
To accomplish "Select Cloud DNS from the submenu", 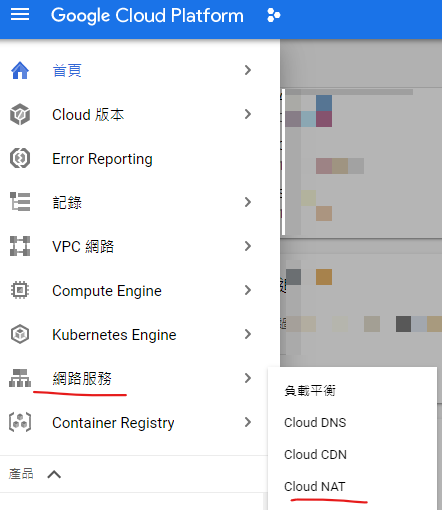I will click(x=315, y=422).
